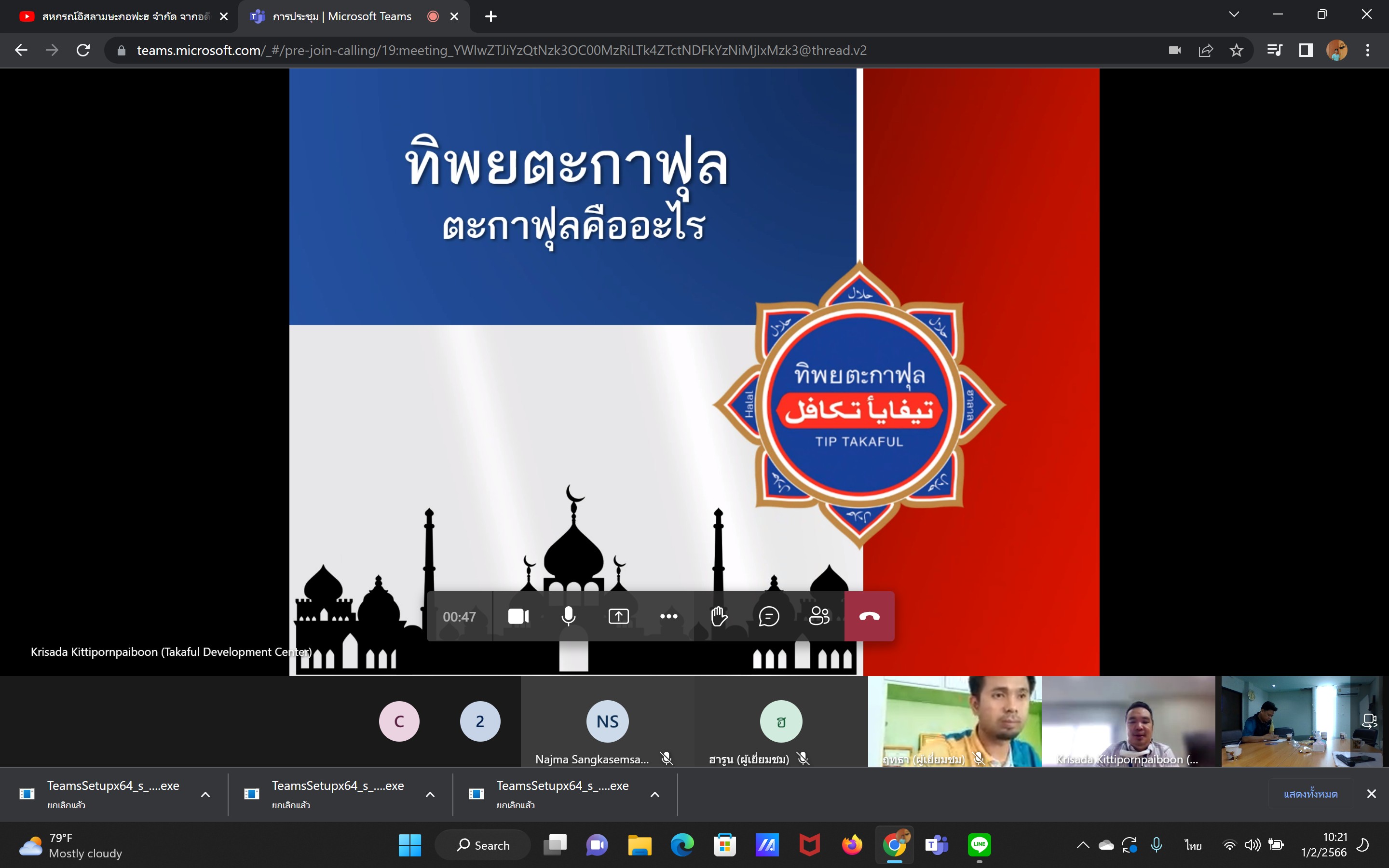Image resolution: width=1389 pixels, height=868 pixels.
Task: Expand options for first TeamsSetupx64 download
Action: tap(205, 795)
